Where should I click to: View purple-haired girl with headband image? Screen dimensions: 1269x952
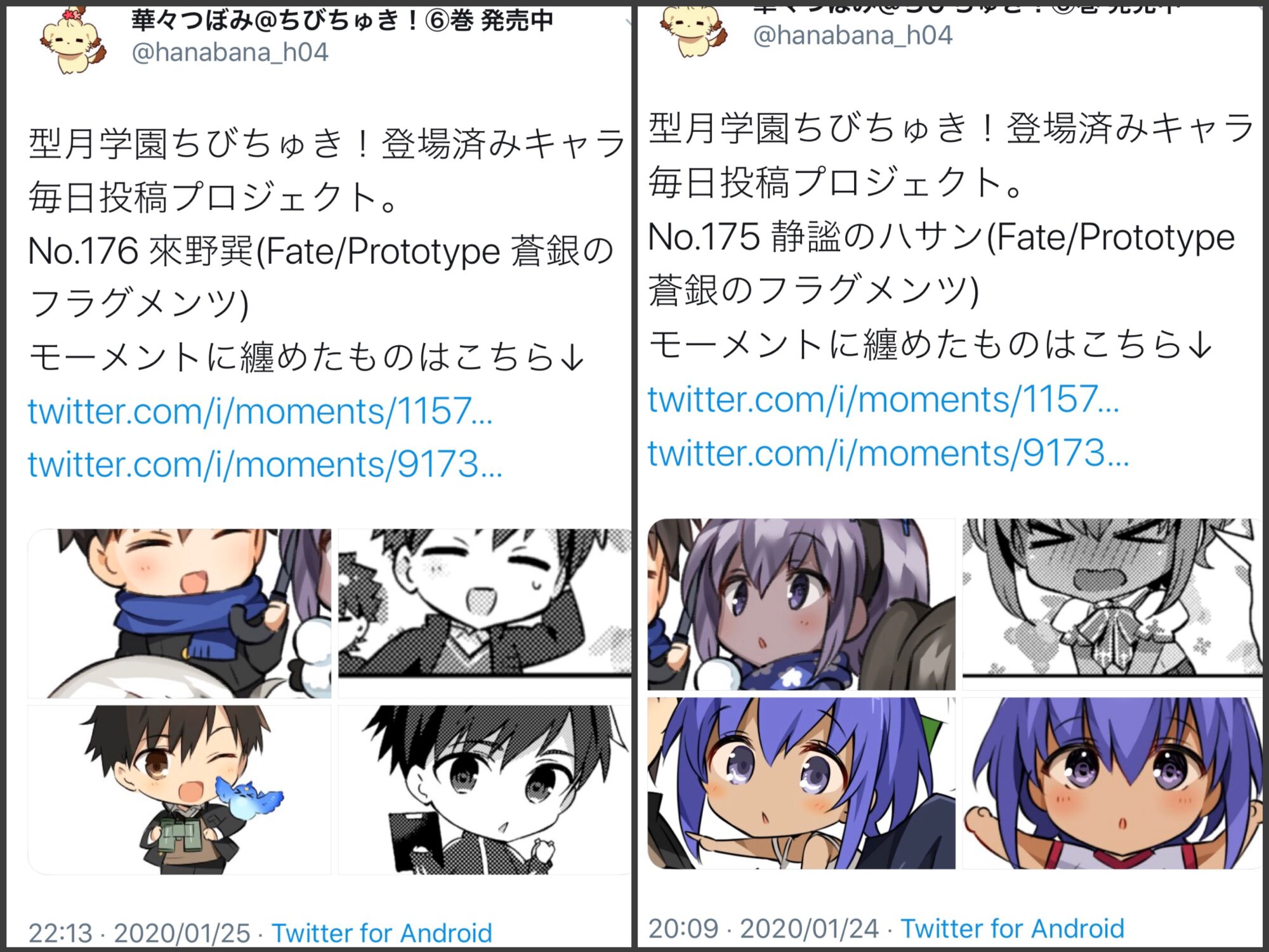(x=801, y=604)
